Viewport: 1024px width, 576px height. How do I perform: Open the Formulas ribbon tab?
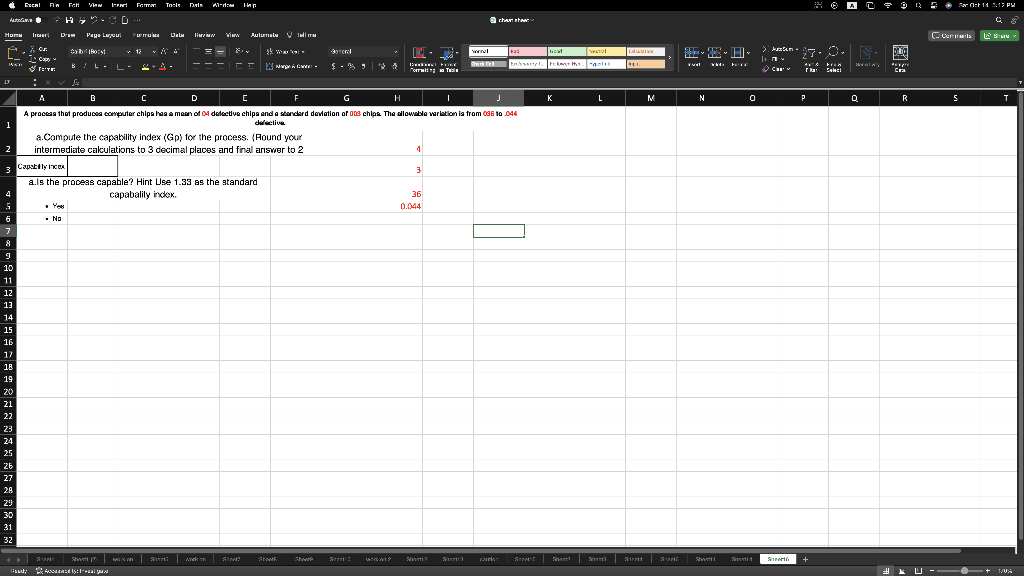click(146, 35)
